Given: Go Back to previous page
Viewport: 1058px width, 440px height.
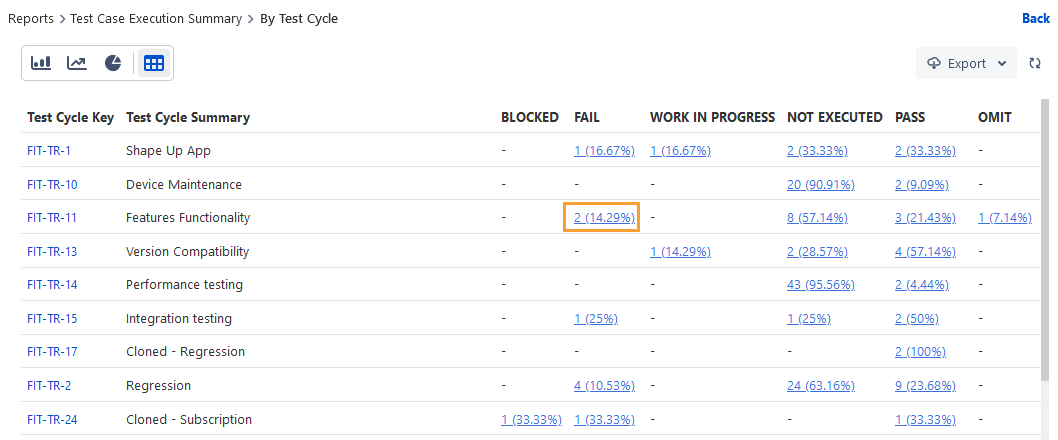Looking at the screenshot, I should [x=1035, y=18].
